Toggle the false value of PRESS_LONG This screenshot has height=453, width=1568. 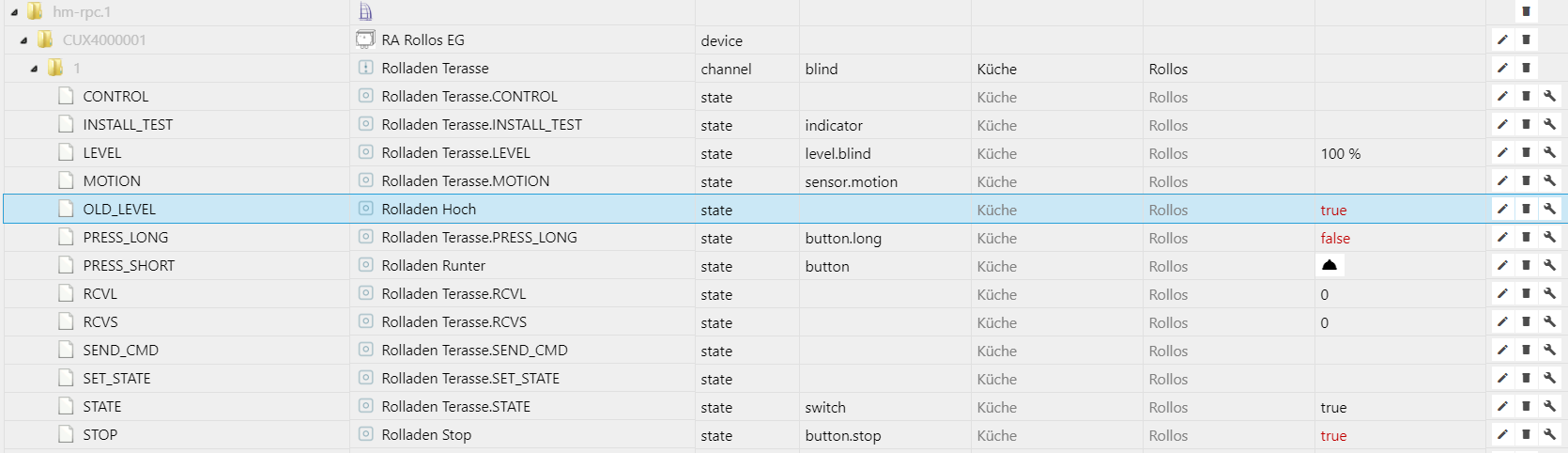coord(1335,238)
